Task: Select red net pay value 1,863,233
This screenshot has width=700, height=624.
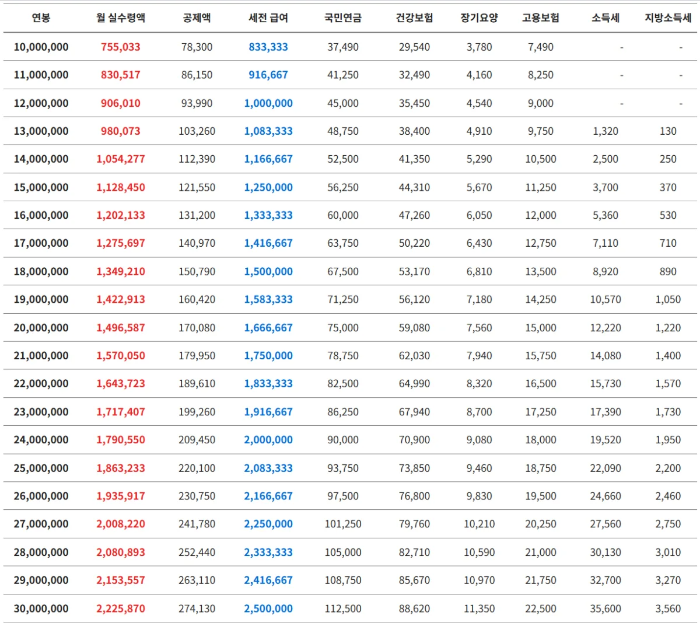Action: [121, 468]
